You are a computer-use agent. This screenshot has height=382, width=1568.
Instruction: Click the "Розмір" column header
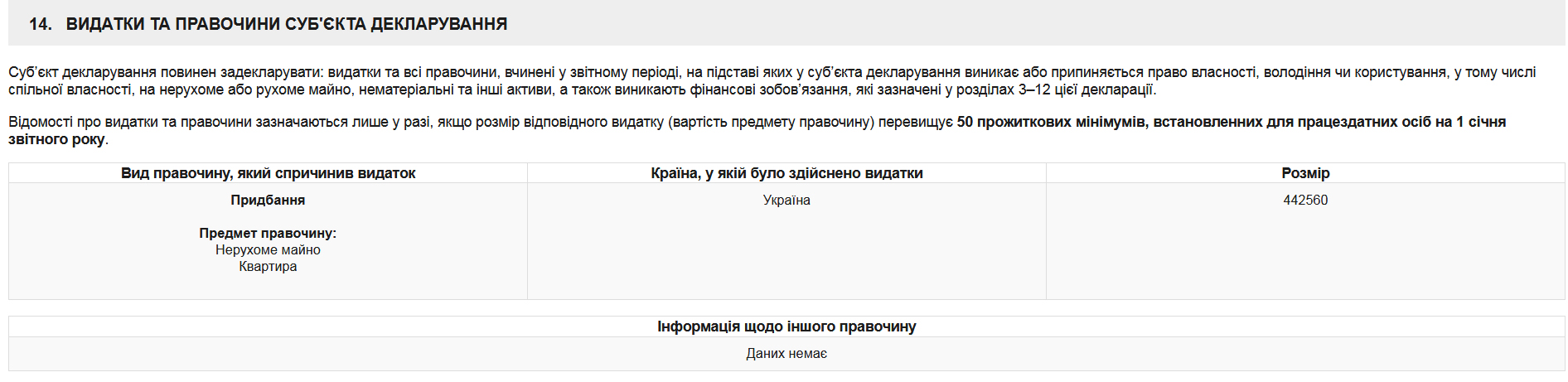click(x=1305, y=173)
